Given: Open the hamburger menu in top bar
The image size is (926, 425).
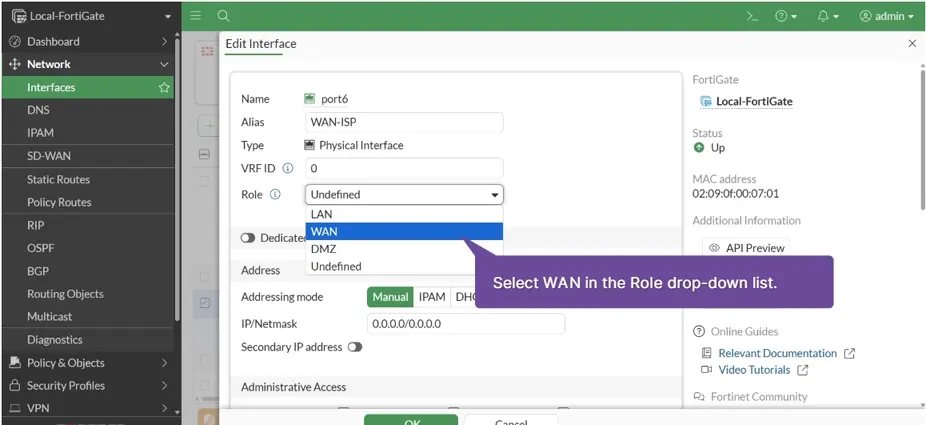Looking at the screenshot, I should click(195, 16).
